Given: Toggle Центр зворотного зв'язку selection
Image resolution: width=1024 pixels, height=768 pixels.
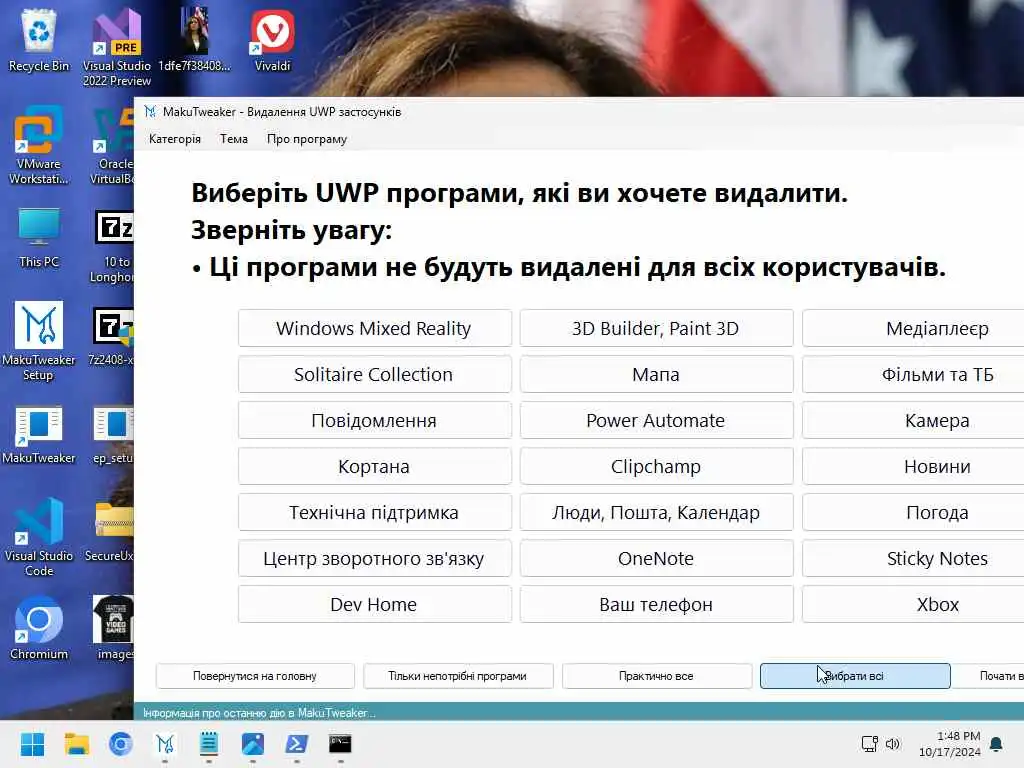Looking at the screenshot, I should click(374, 558).
